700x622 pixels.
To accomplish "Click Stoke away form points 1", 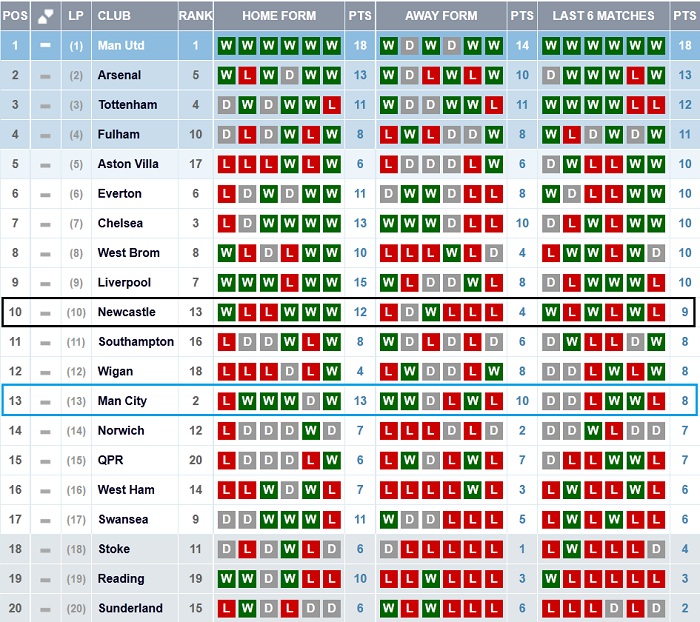I will tap(522, 549).
